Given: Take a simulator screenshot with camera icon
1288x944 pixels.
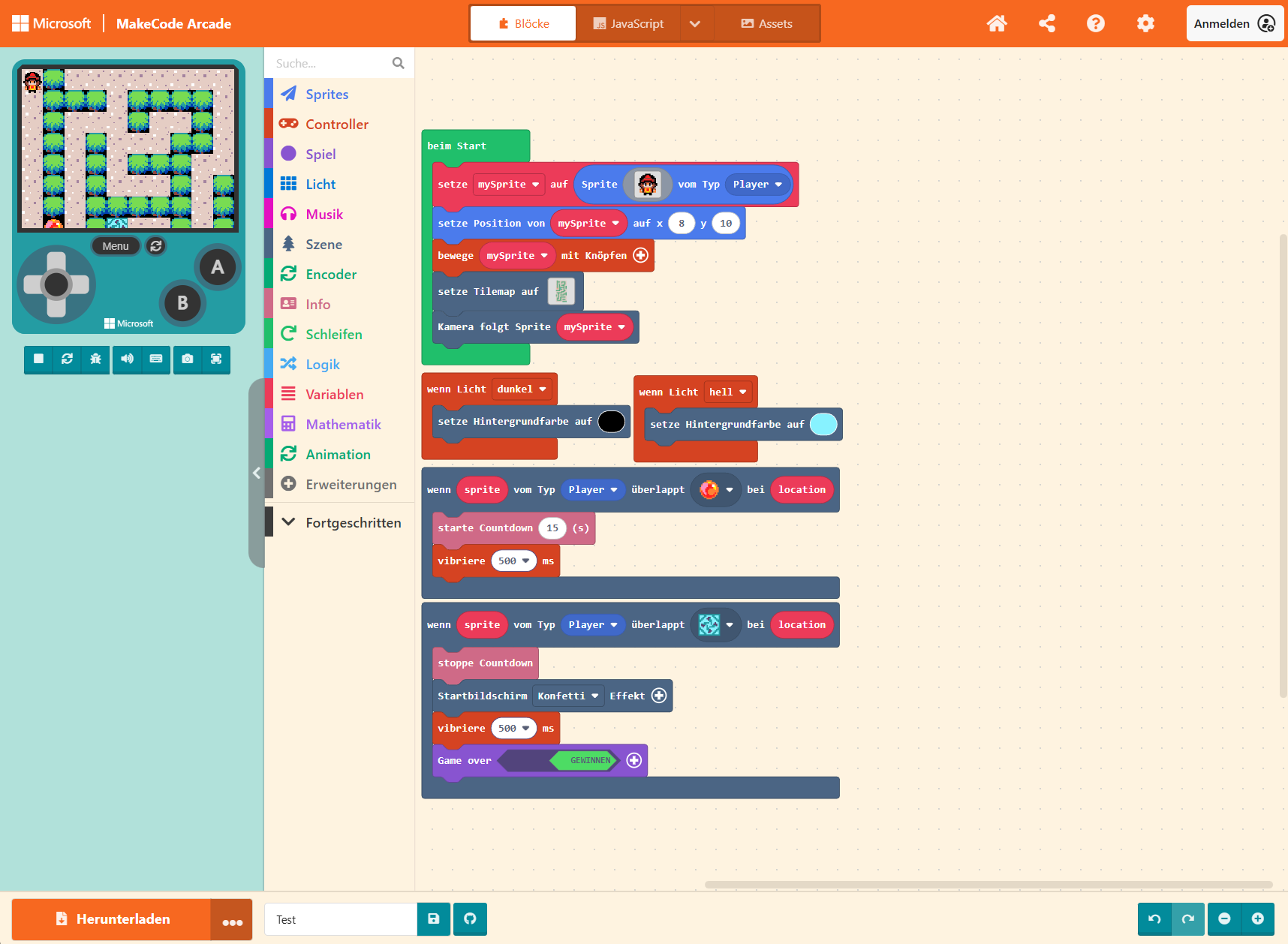Looking at the screenshot, I should point(188,359).
